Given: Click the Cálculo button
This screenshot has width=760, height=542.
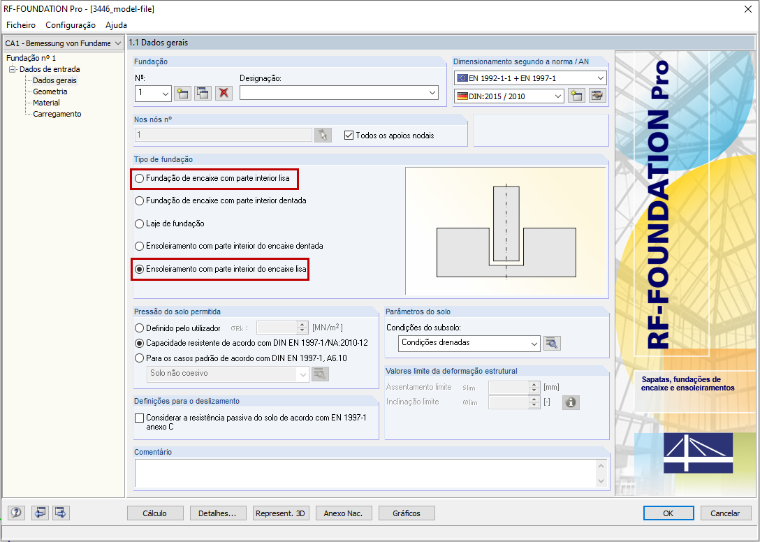Looking at the screenshot, I should pyautogui.click(x=155, y=513).
